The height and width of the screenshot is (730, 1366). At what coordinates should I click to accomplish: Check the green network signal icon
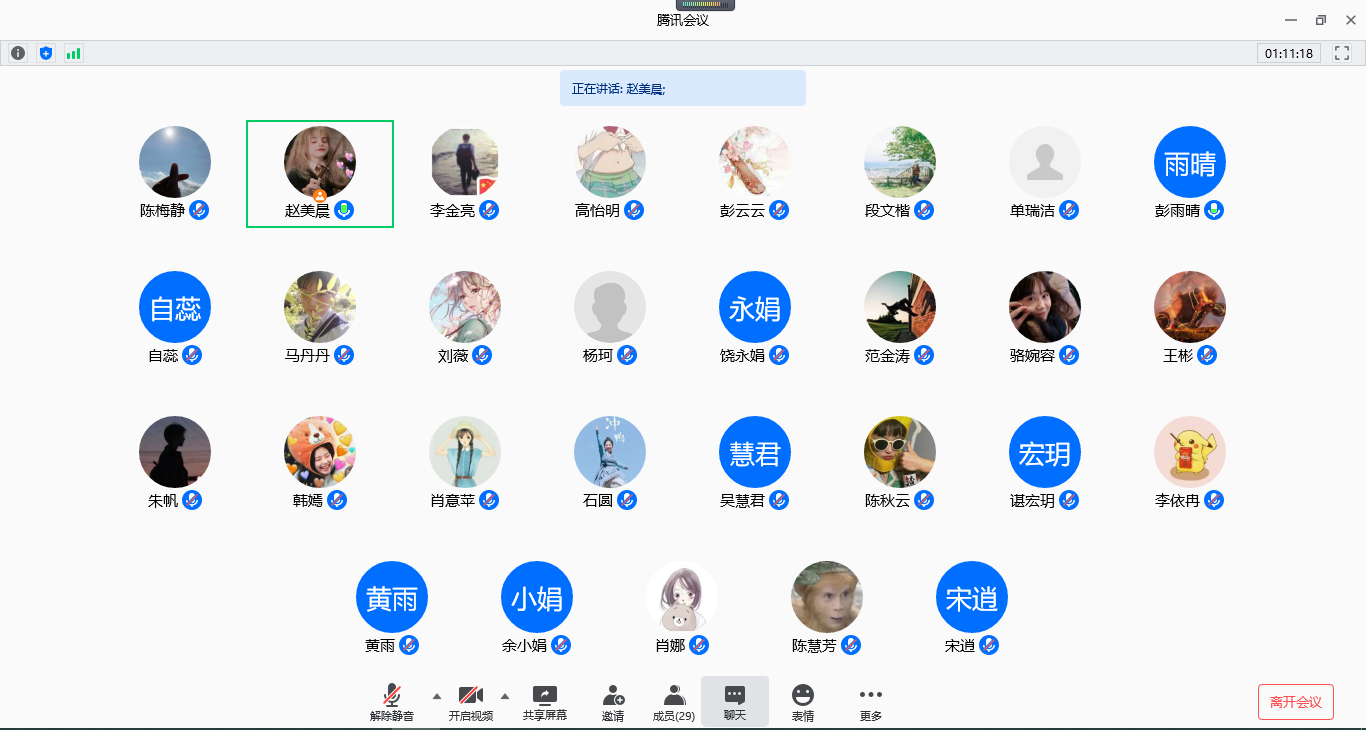tap(73, 53)
